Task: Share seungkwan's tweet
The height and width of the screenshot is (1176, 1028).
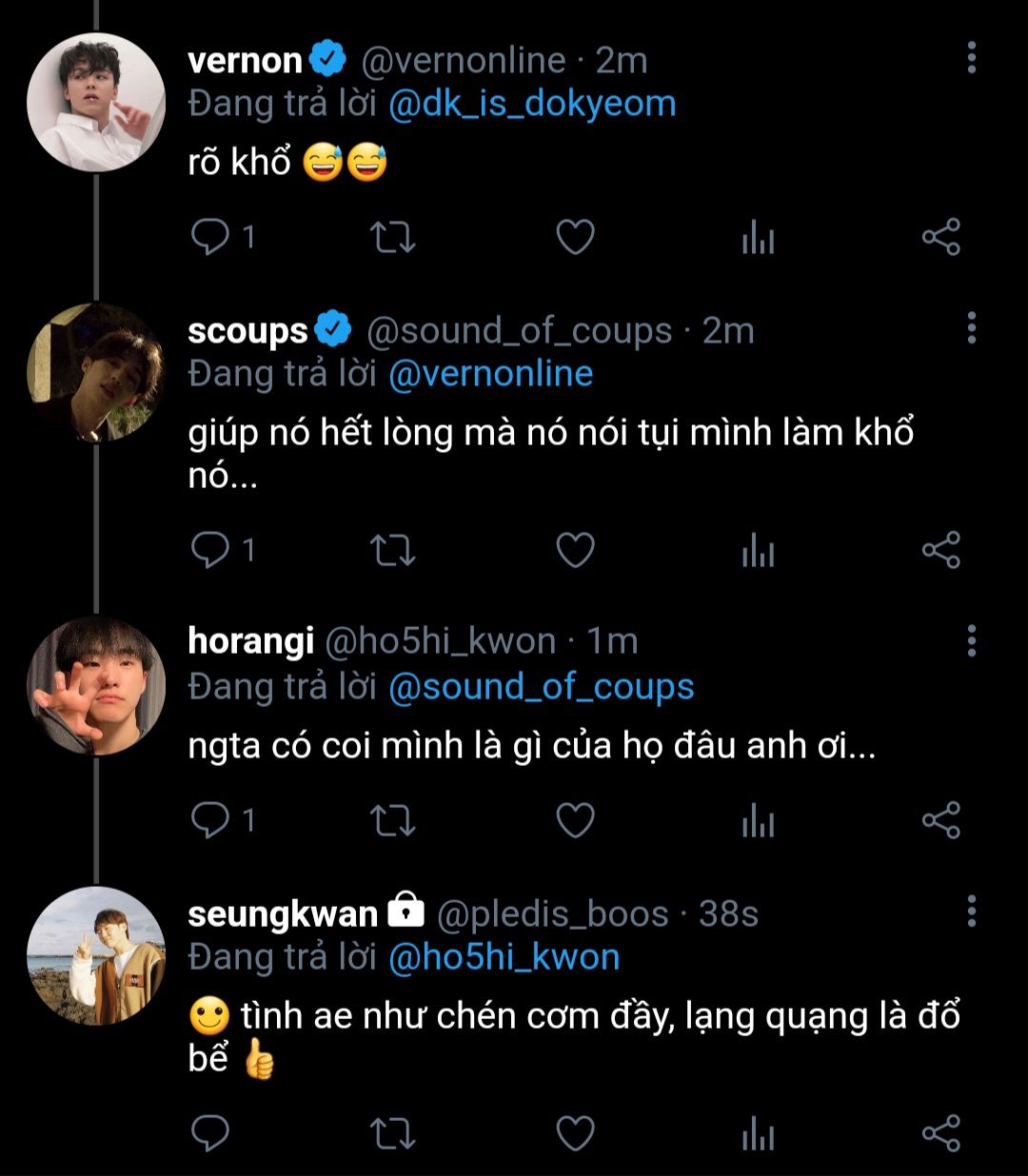Action: 940,1133
